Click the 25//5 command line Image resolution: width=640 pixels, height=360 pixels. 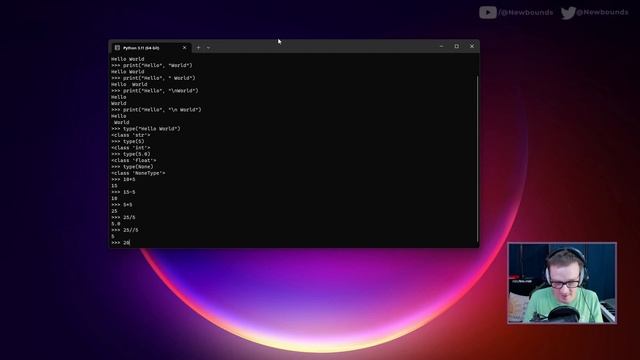(125, 230)
